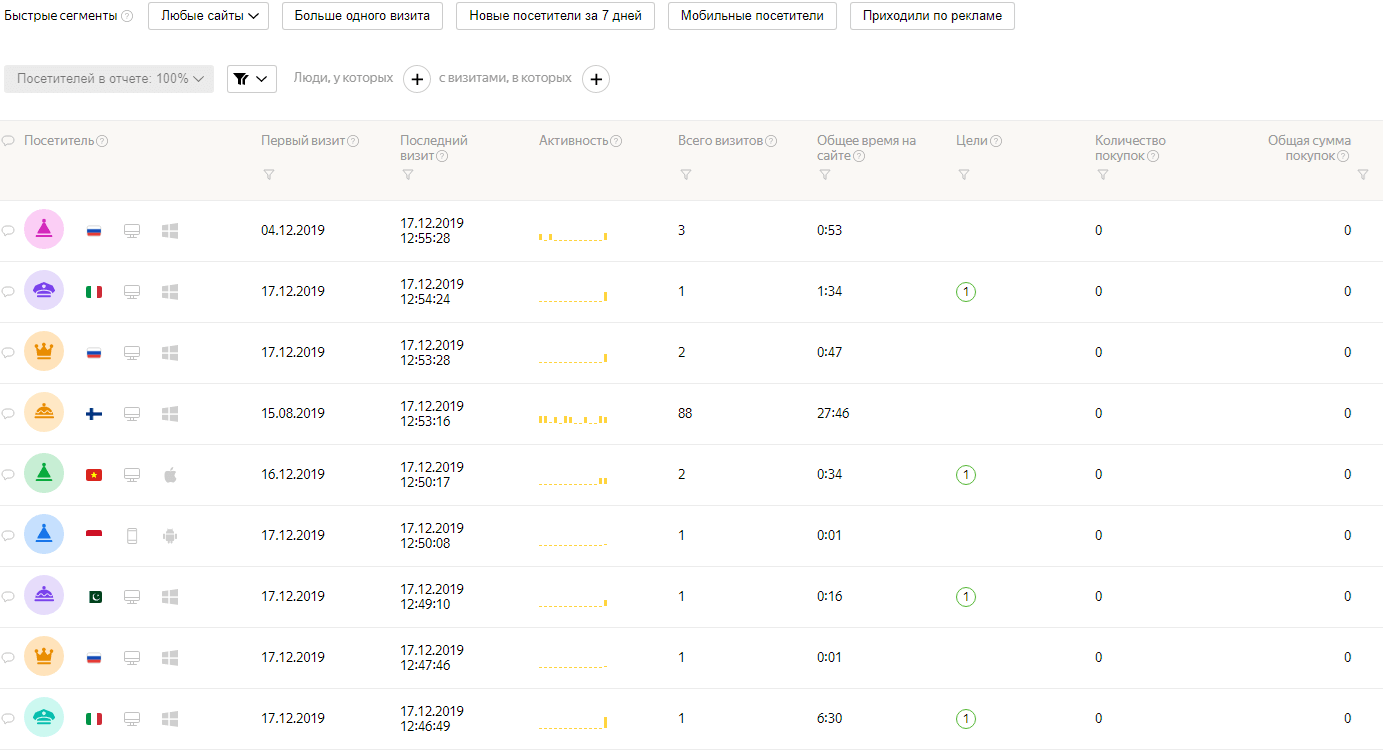The height and width of the screenshot is (754, 1383).
Task: Open help icon next to Посетитель header
Action: coord(102,141)
